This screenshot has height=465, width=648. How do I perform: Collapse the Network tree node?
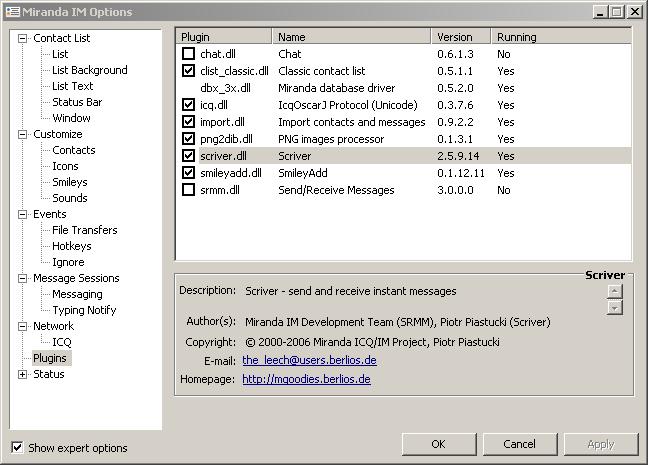tap(23, 326)
